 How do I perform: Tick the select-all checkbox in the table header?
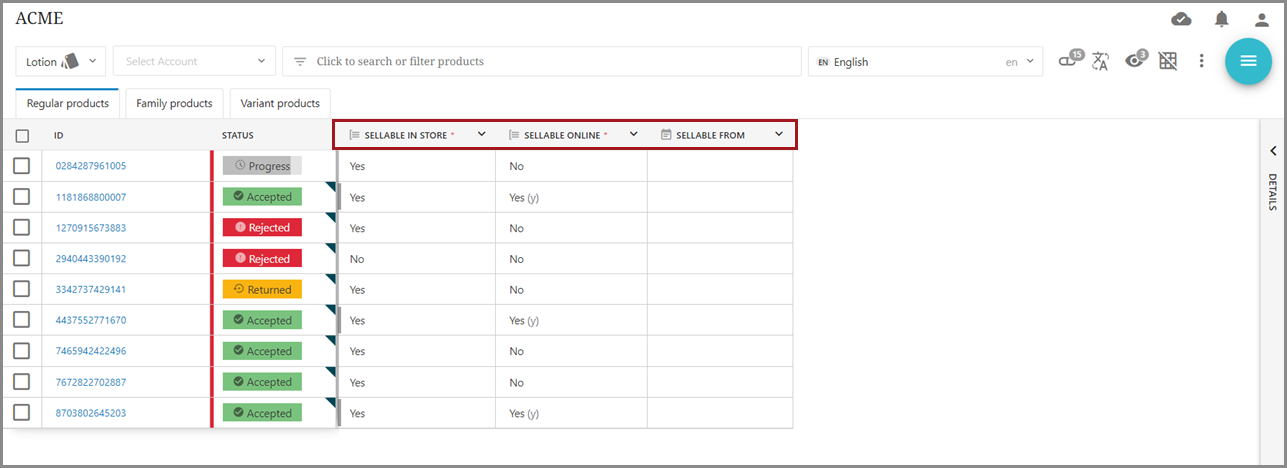click(22, 136)
